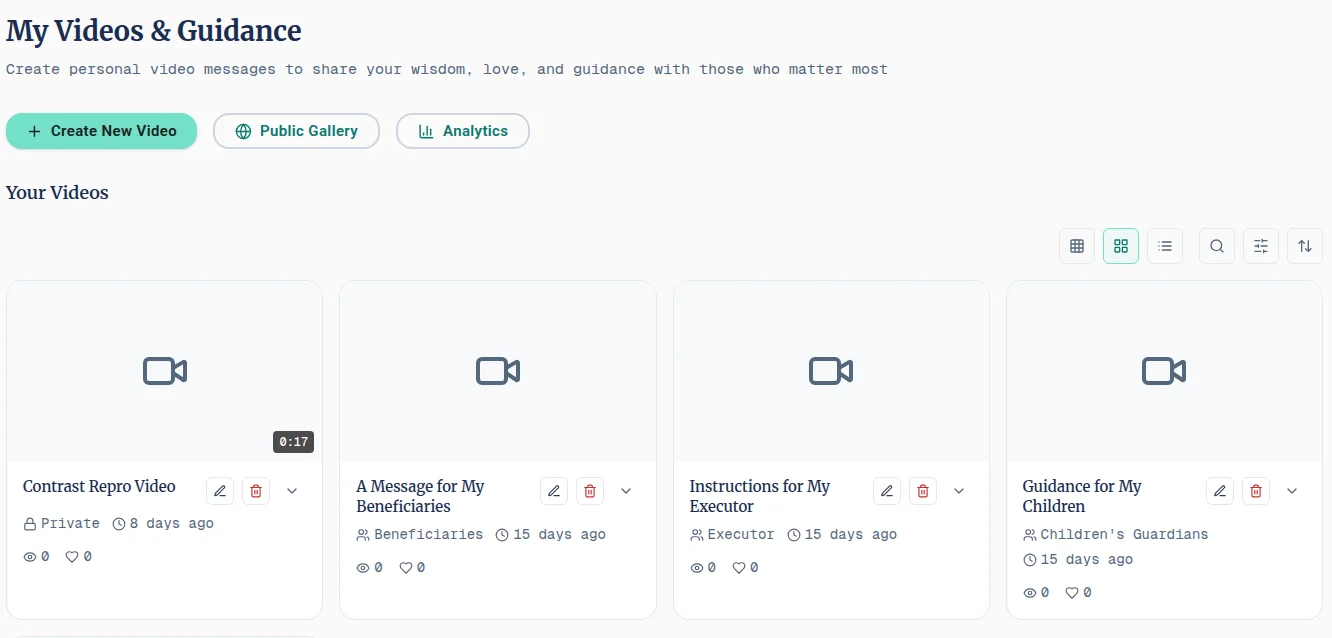This screenshot has width=1332, height=638.
Task: Click views eye icon on Contrast Repro Video
Action: pos(30,557)
